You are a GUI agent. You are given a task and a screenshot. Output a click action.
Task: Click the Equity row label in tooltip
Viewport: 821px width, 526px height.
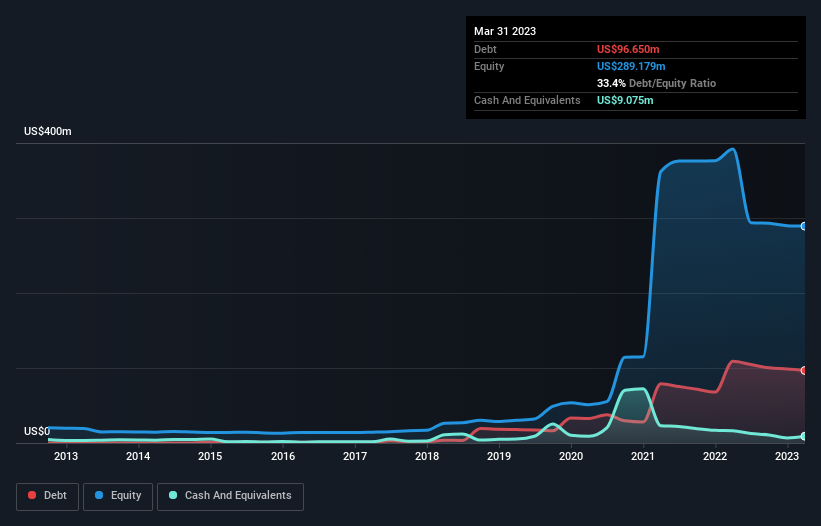click(489, 66)
